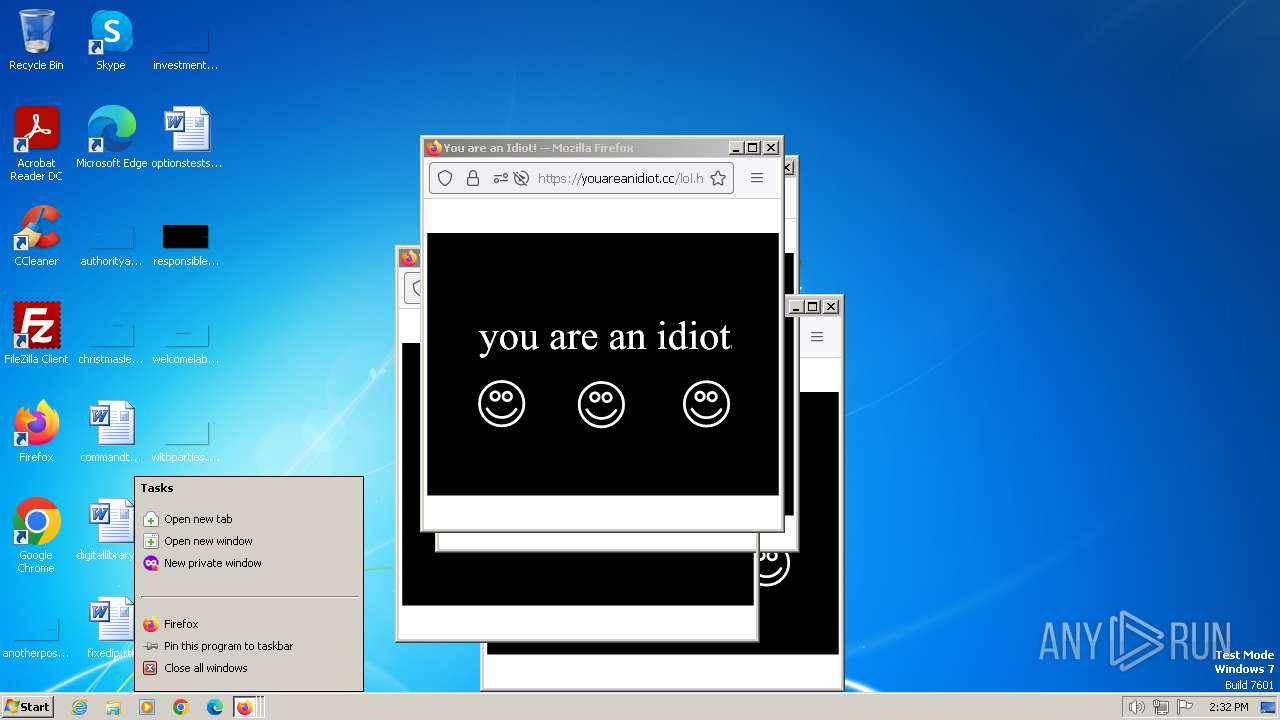Select Firefox entry in the jump list
This screenshot has height=720, width=1280.
[x=249, y=624]
